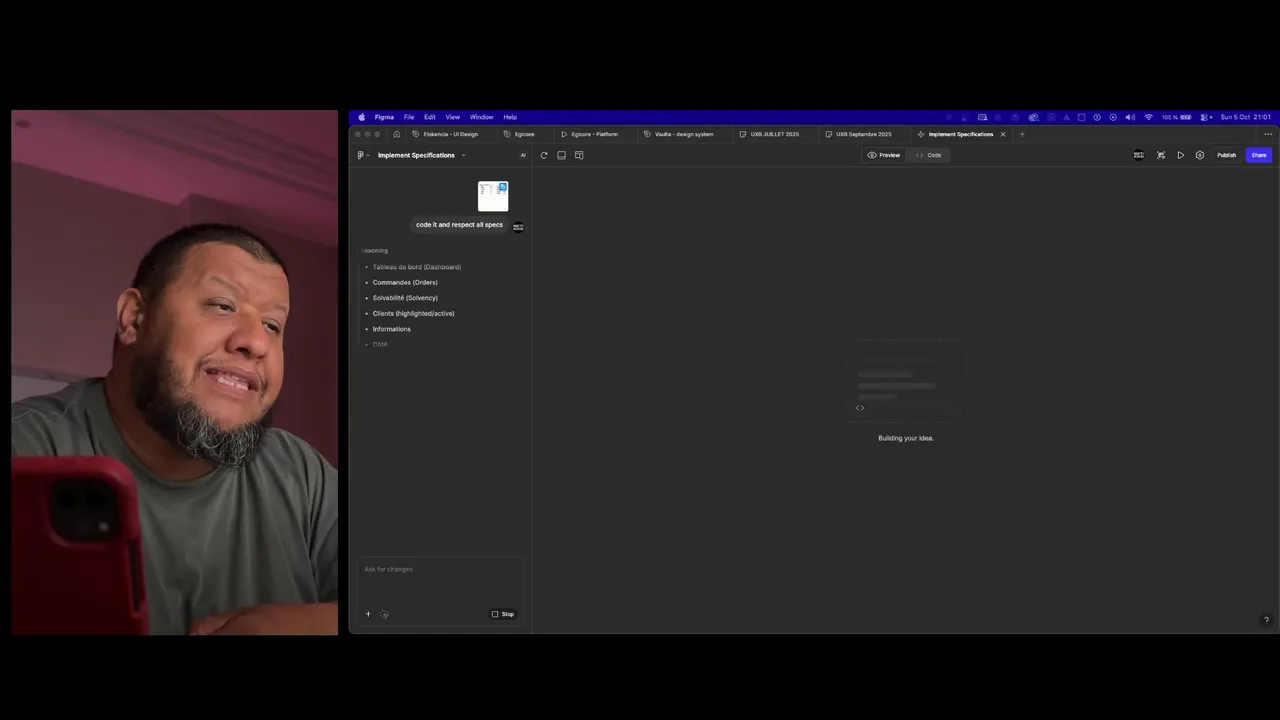Click the AI panel toggle button

pos(522,155)
